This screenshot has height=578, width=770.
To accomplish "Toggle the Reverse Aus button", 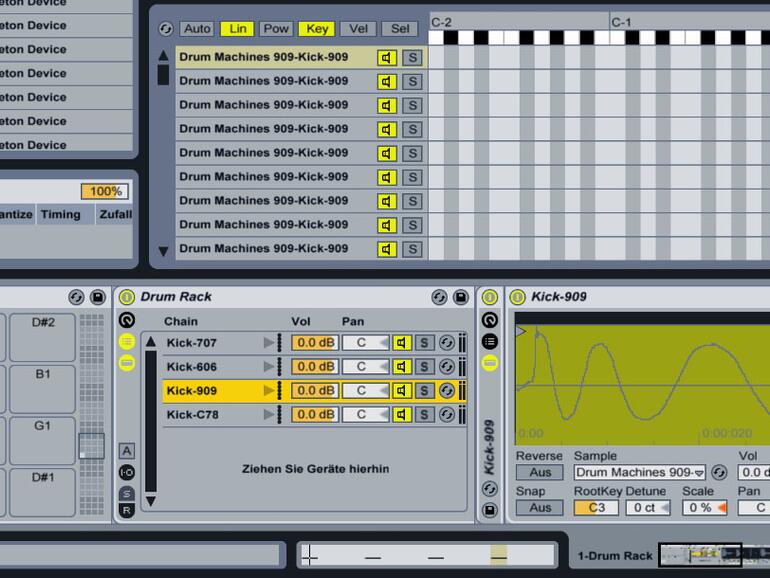I will (540, 472).
